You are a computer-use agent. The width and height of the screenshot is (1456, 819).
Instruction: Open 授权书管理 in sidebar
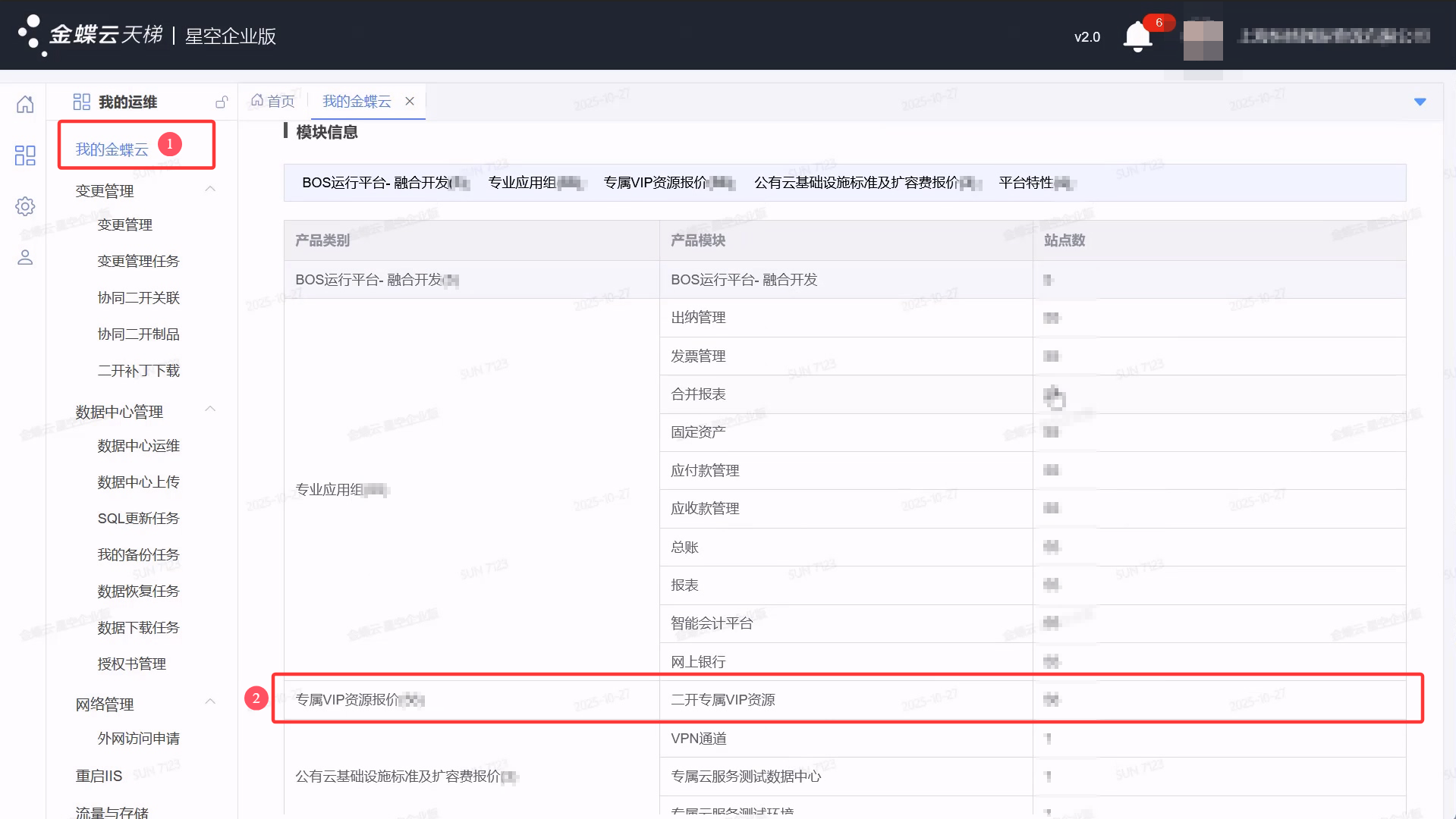131,664
